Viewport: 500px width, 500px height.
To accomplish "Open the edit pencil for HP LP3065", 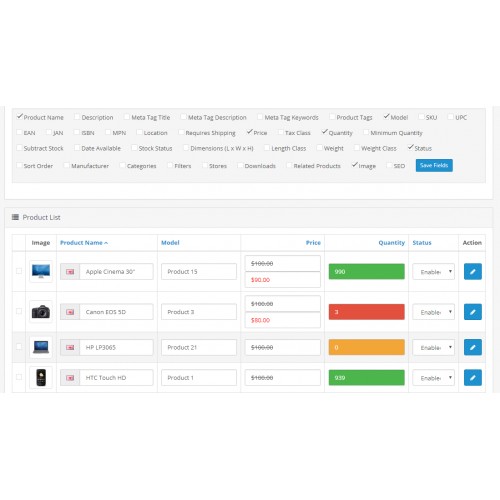I will (473, 347).
